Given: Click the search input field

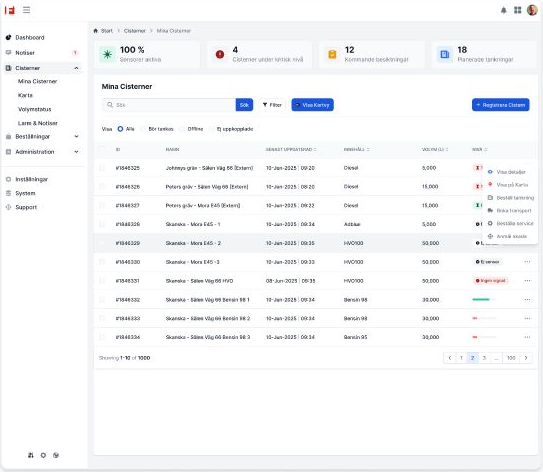Looking at the screenshot, I should click(x=169, y=105).
